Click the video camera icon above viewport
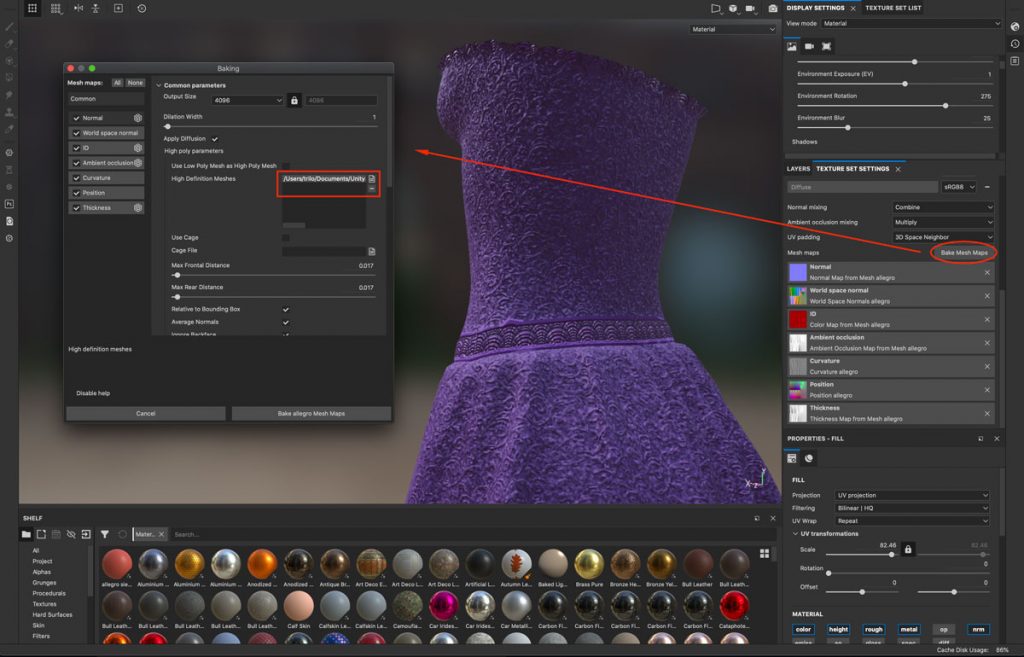 click(751, 8)
